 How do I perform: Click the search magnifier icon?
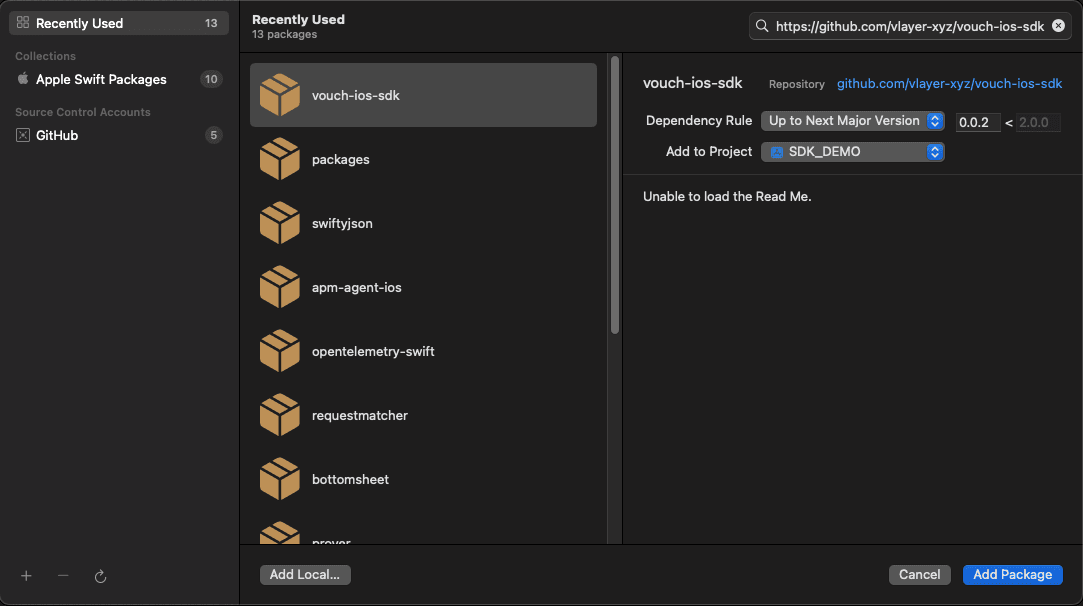762,26
